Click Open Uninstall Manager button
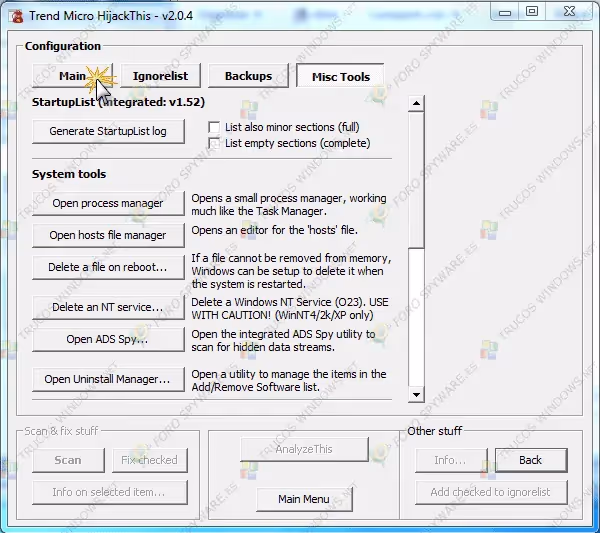 click(x=108, y=379)
